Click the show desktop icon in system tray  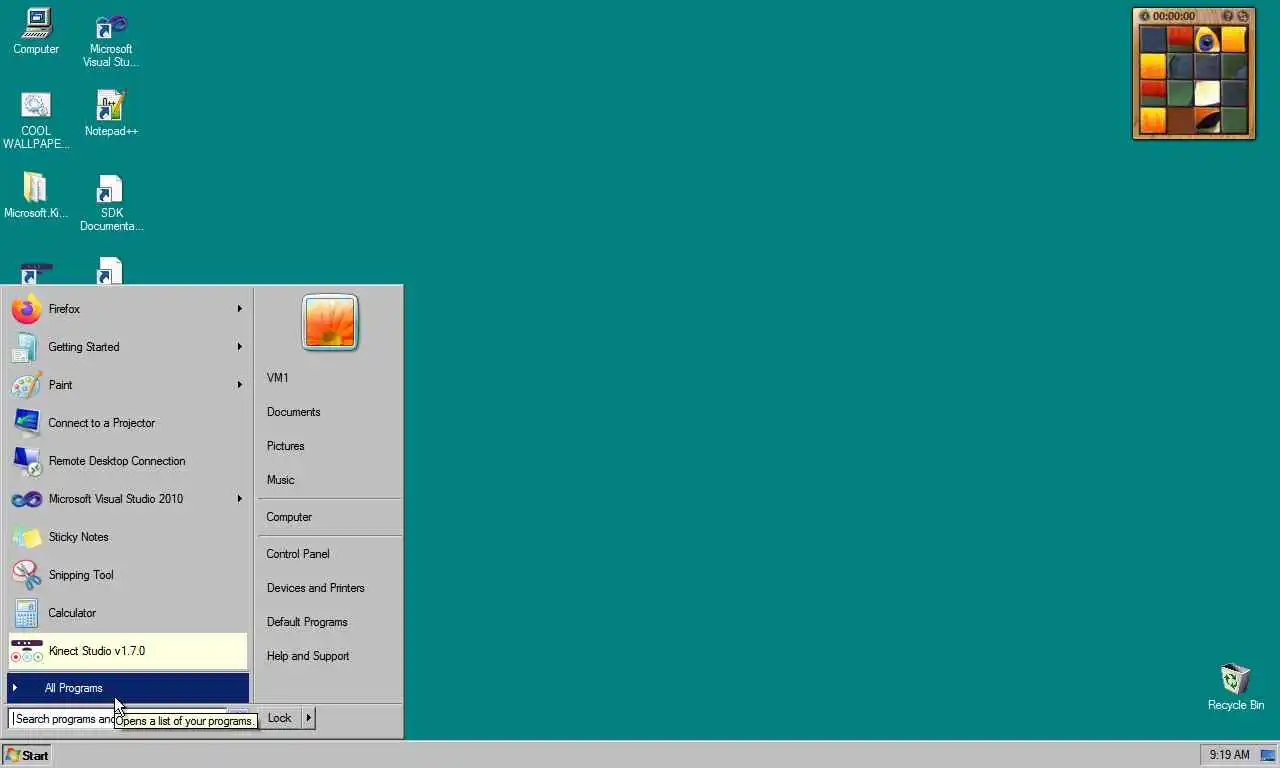1268,755
